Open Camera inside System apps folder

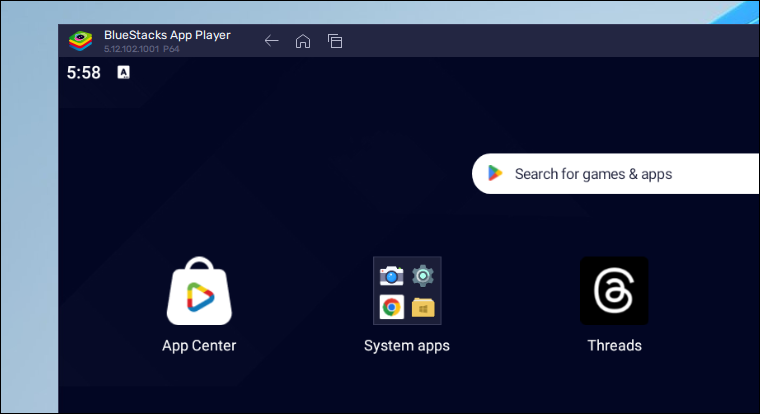[x=392, y=276]
